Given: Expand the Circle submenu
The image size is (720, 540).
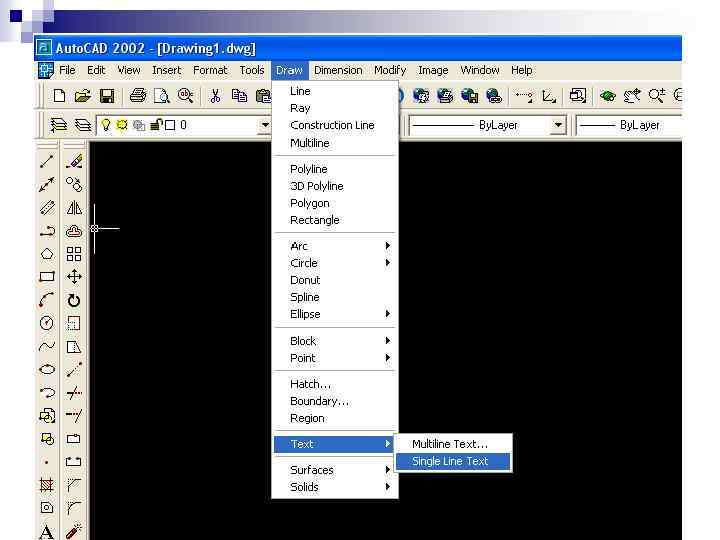Looking at the screenshot, I should [x=334, y=263].
